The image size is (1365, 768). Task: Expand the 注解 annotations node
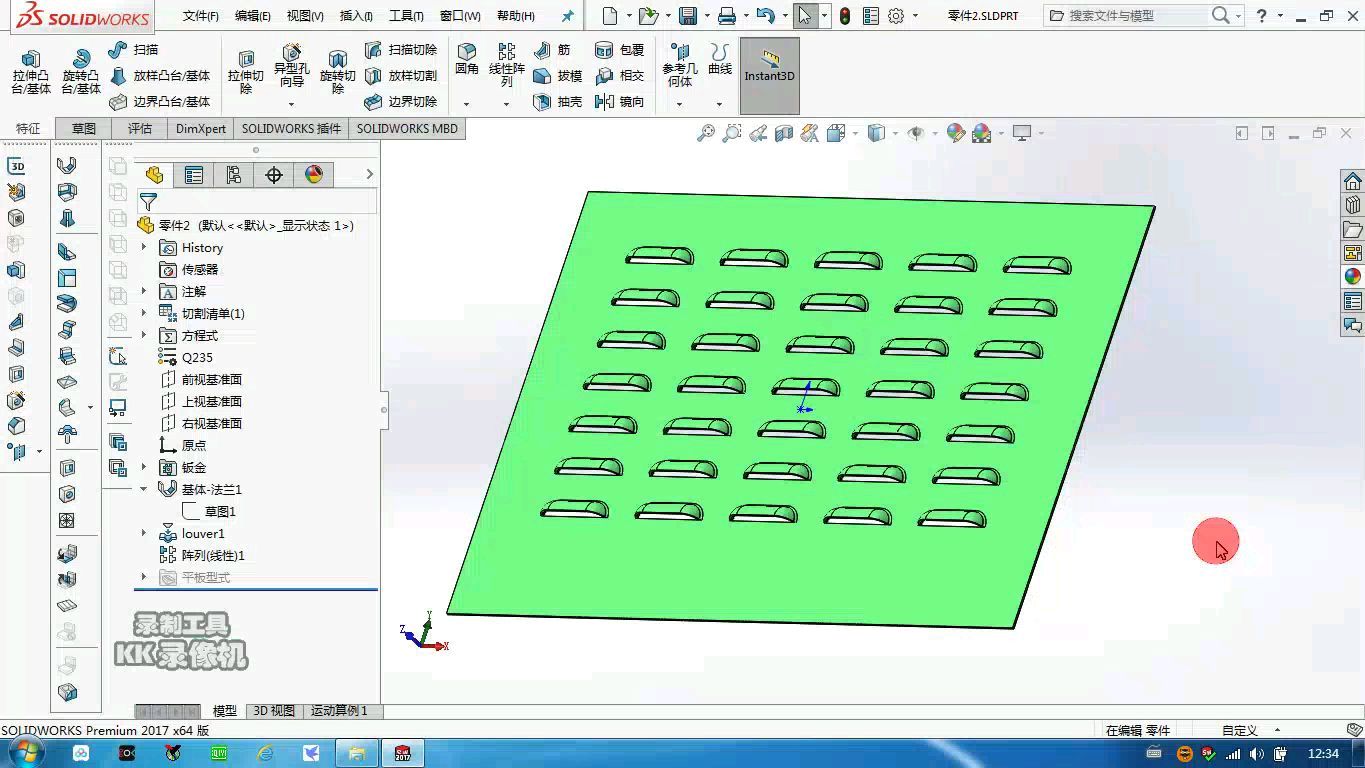[x=144, y=291]
